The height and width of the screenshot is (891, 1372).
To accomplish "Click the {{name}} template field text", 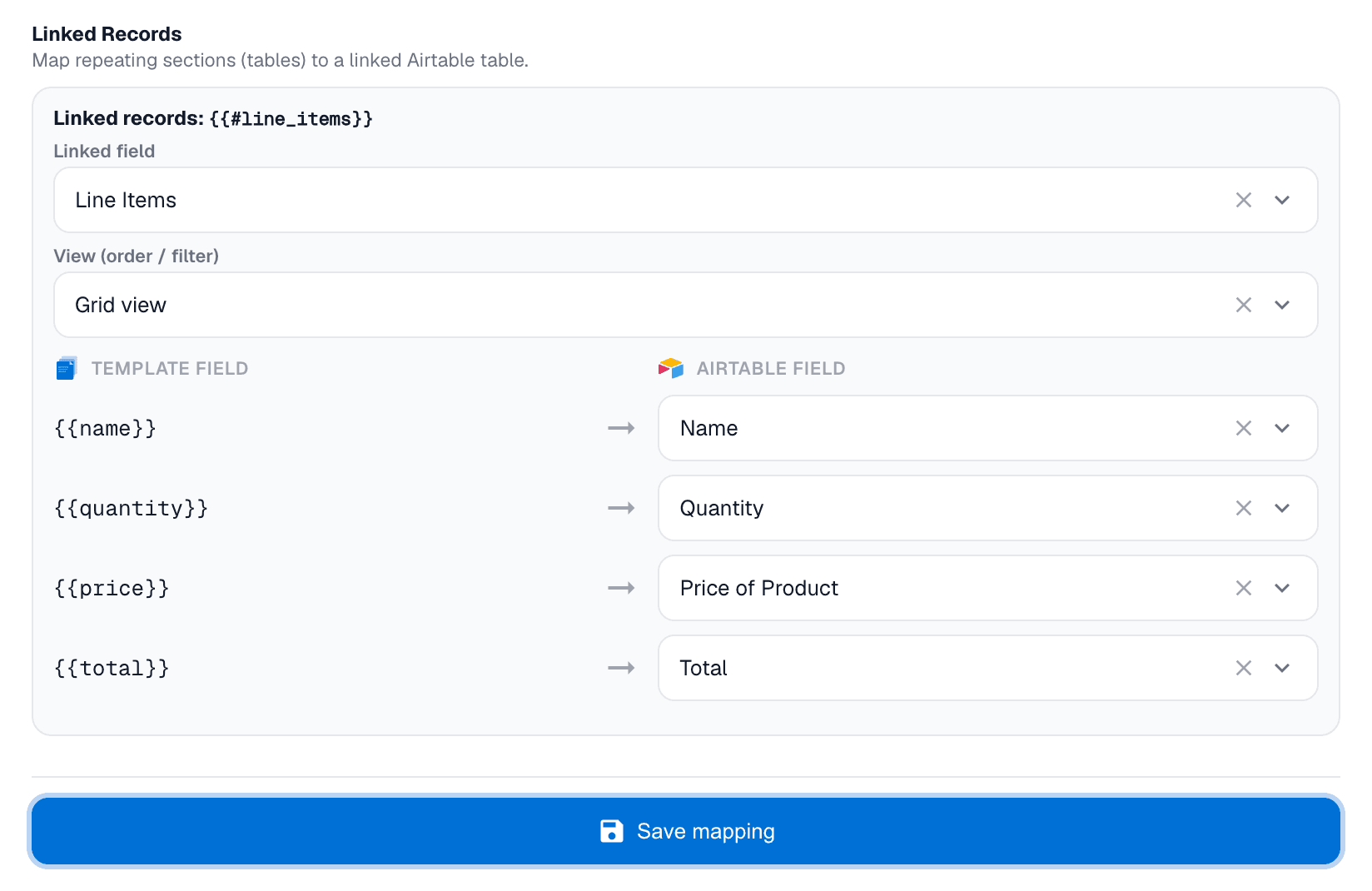I will pyautogui.click(x=106, y=428).
